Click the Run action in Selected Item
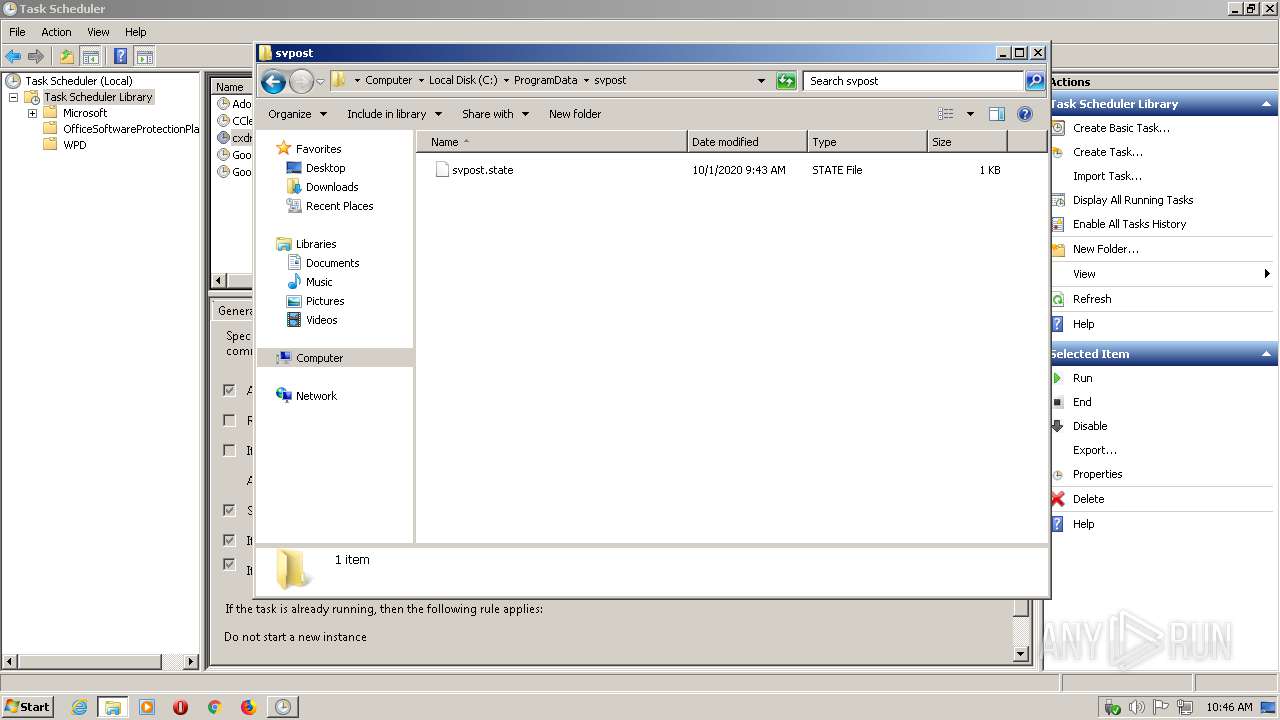Screen dimensions: 1280x720 click(x=1082, y=378)
